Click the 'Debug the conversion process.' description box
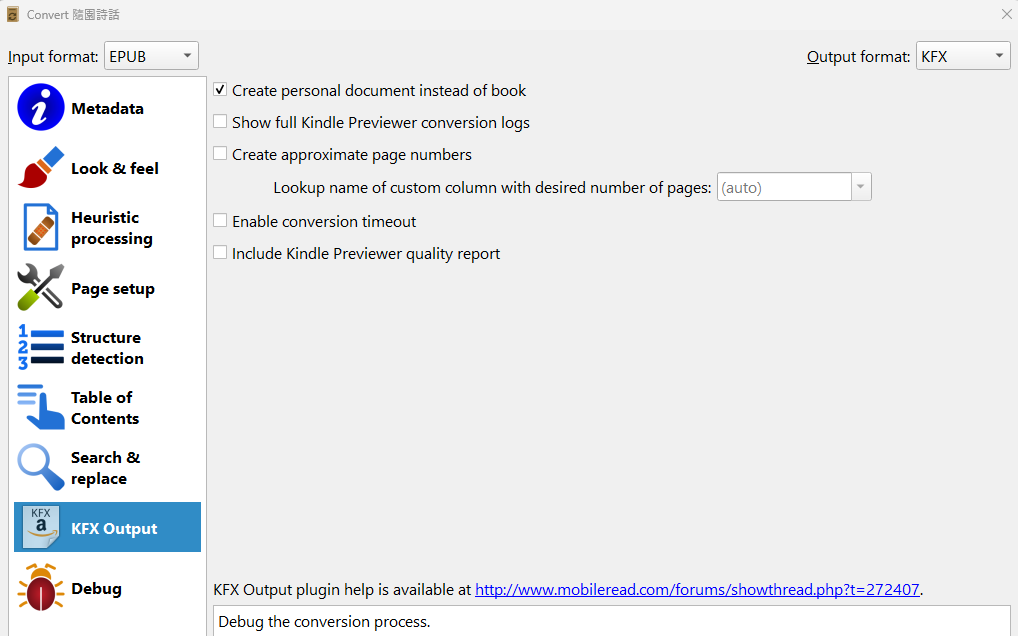 tap(612, 621)
